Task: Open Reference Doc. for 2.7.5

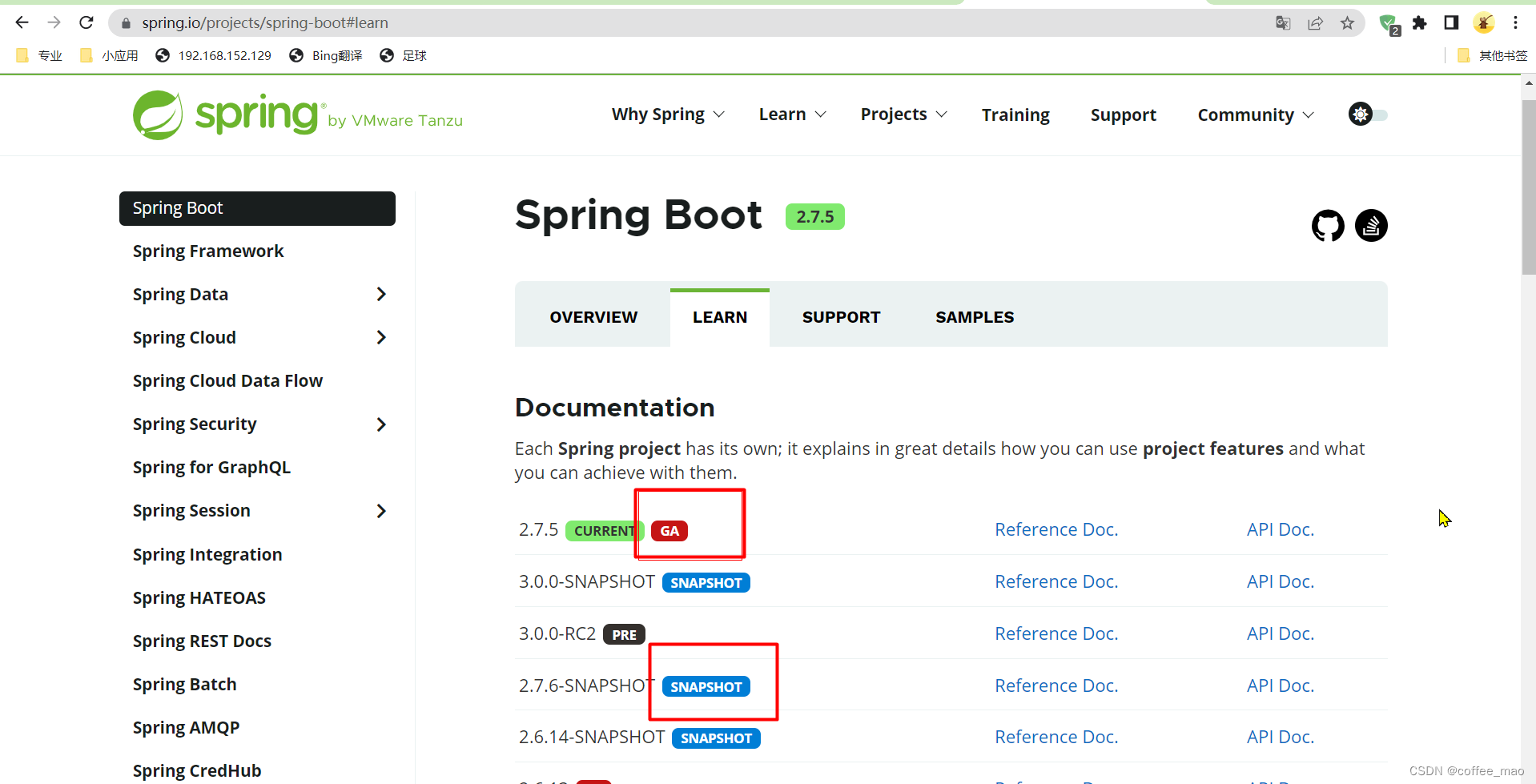Action: pos(1056,529)
